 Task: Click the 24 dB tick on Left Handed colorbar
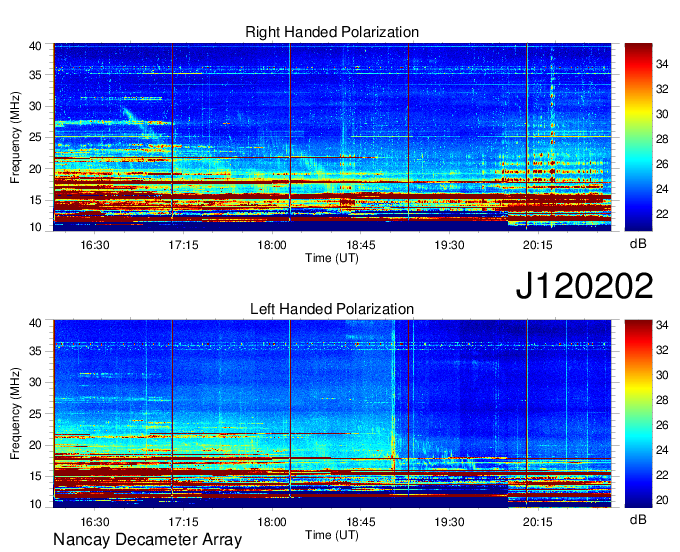tap(662, 451)
